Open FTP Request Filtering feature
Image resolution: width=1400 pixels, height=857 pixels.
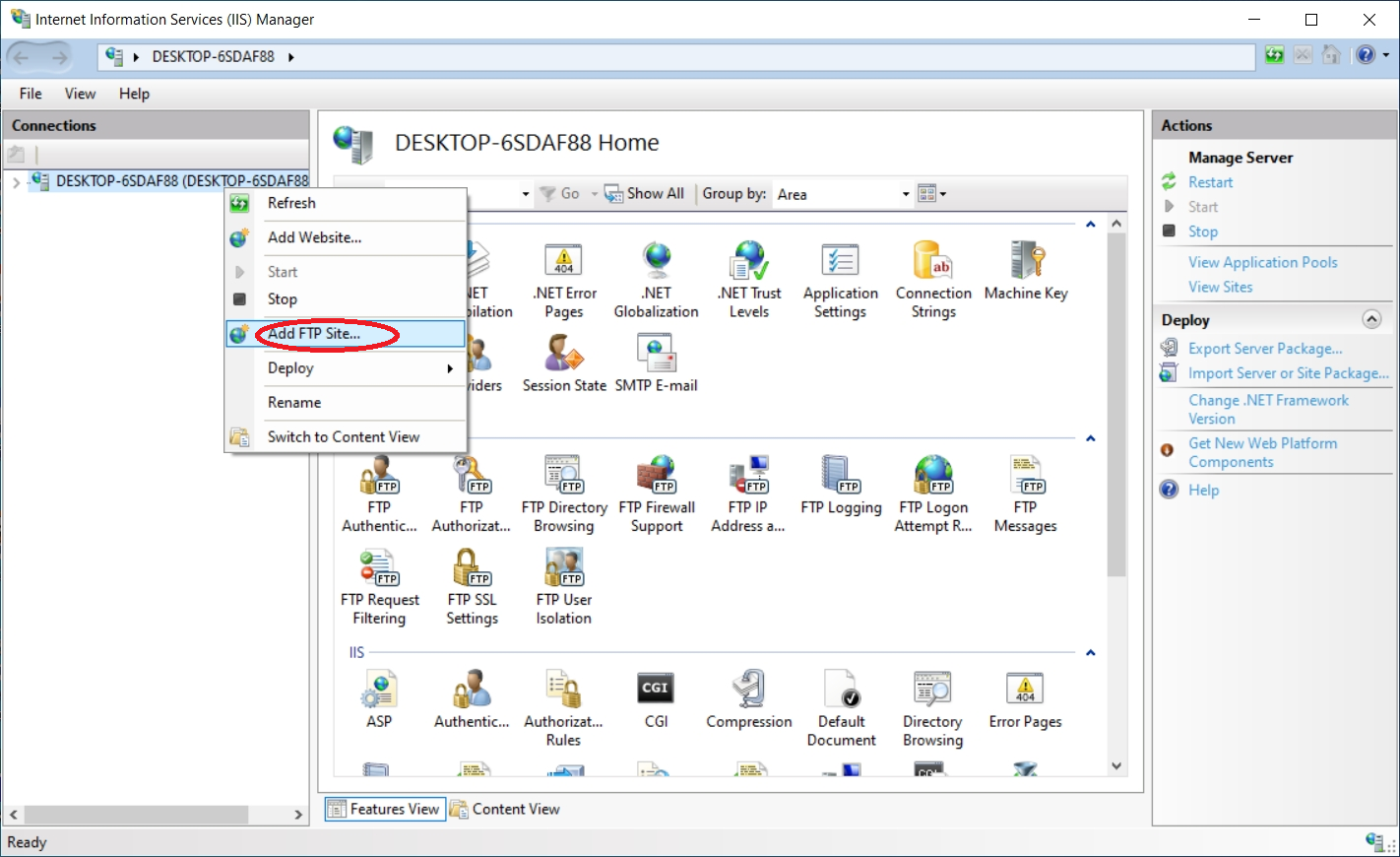coord(379,587)
